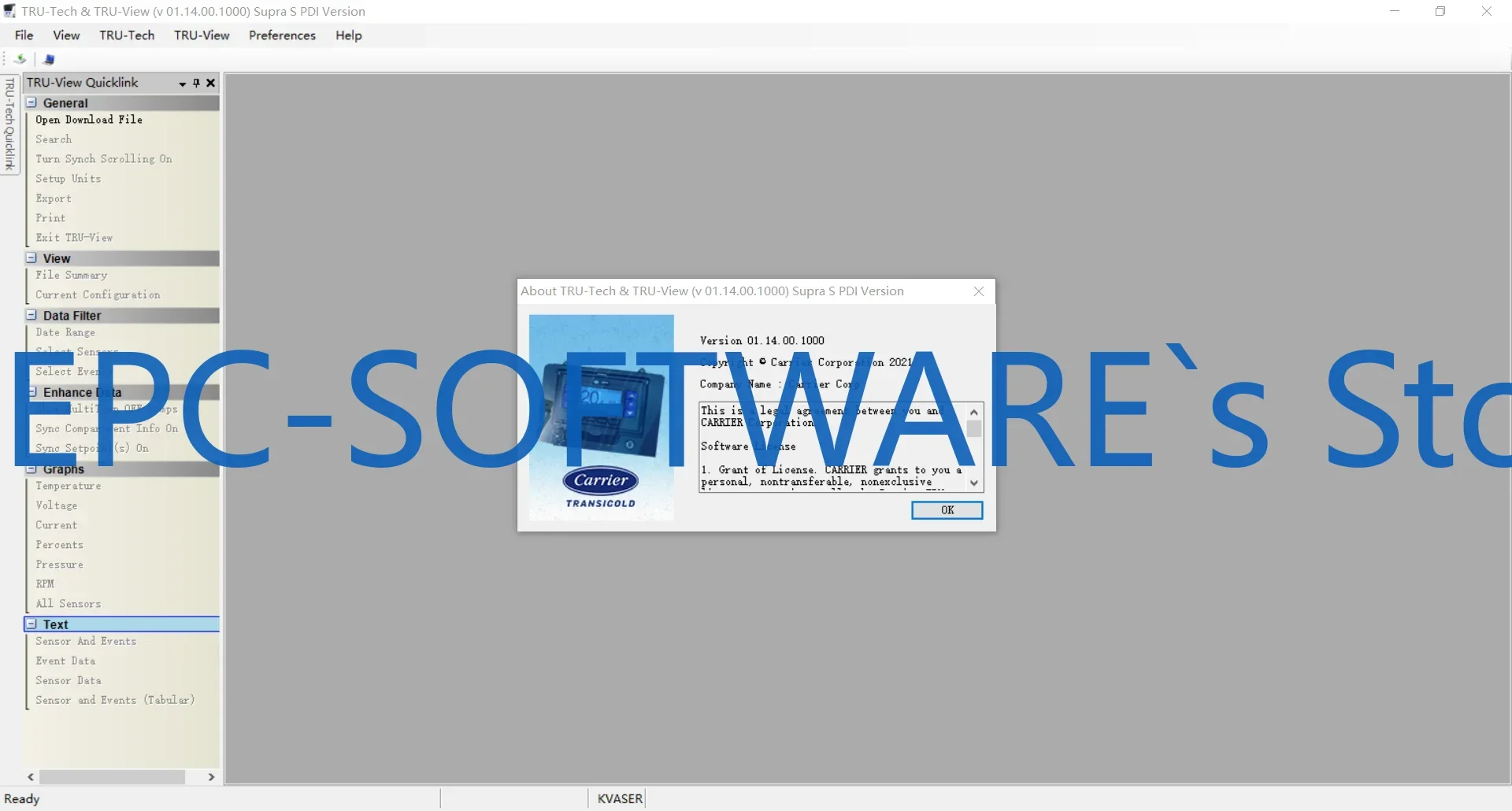Pin the TRU-View Quicklink panel
The width and height of the screenshot is (1512, 811).
pyautogui.click(x=197, y=83)
